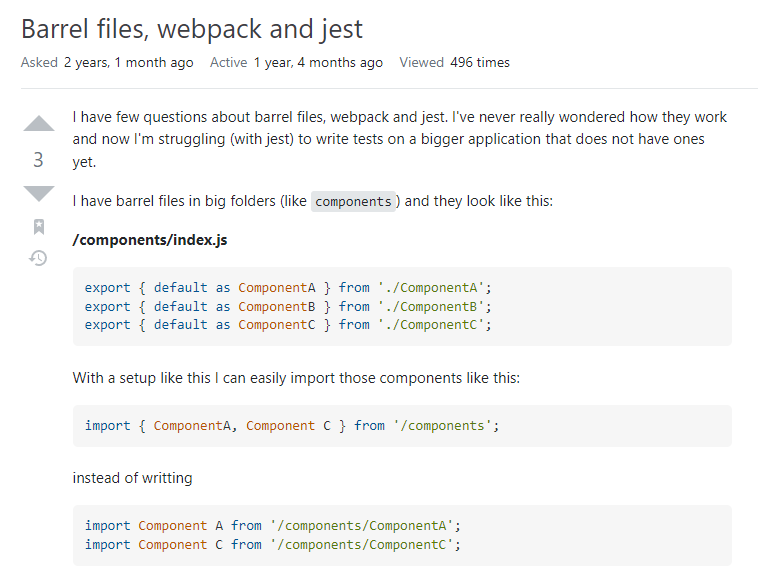Click the sentence 'I have barrel files in big folders'
The height and width of the screenshot is (574, 758).
[313, 201]
